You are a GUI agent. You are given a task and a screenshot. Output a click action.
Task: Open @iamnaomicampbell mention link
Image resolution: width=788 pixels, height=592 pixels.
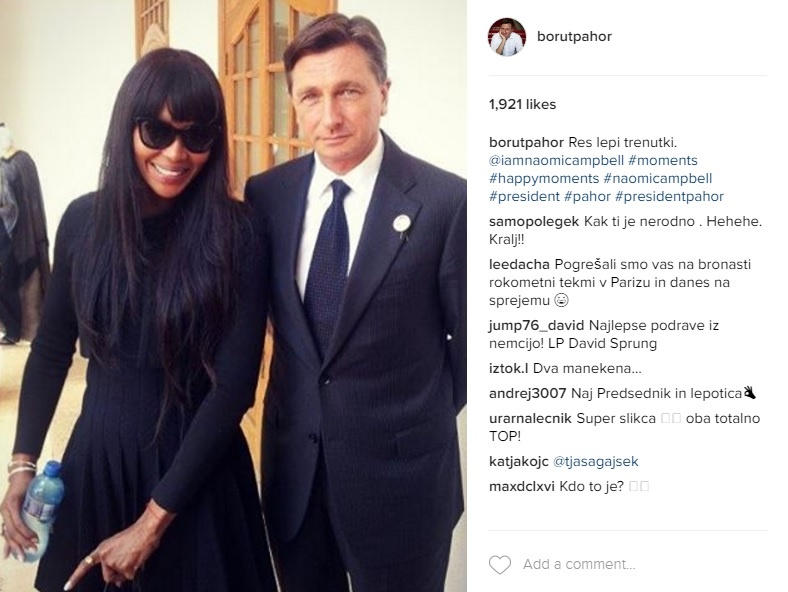pos(556,160)
